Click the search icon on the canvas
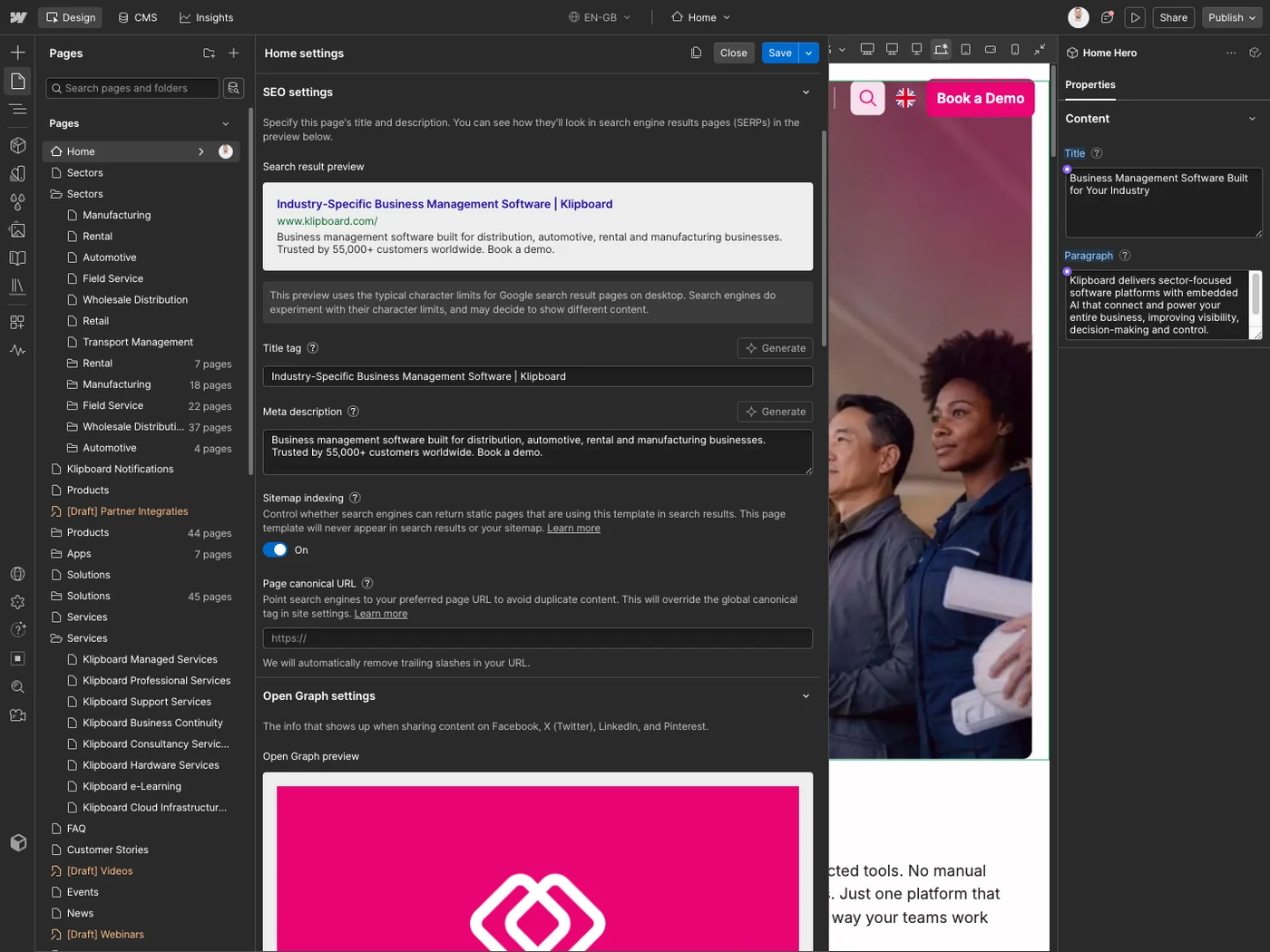The width and height of the screenshot is (1270, 952). (x=868, y=98)
